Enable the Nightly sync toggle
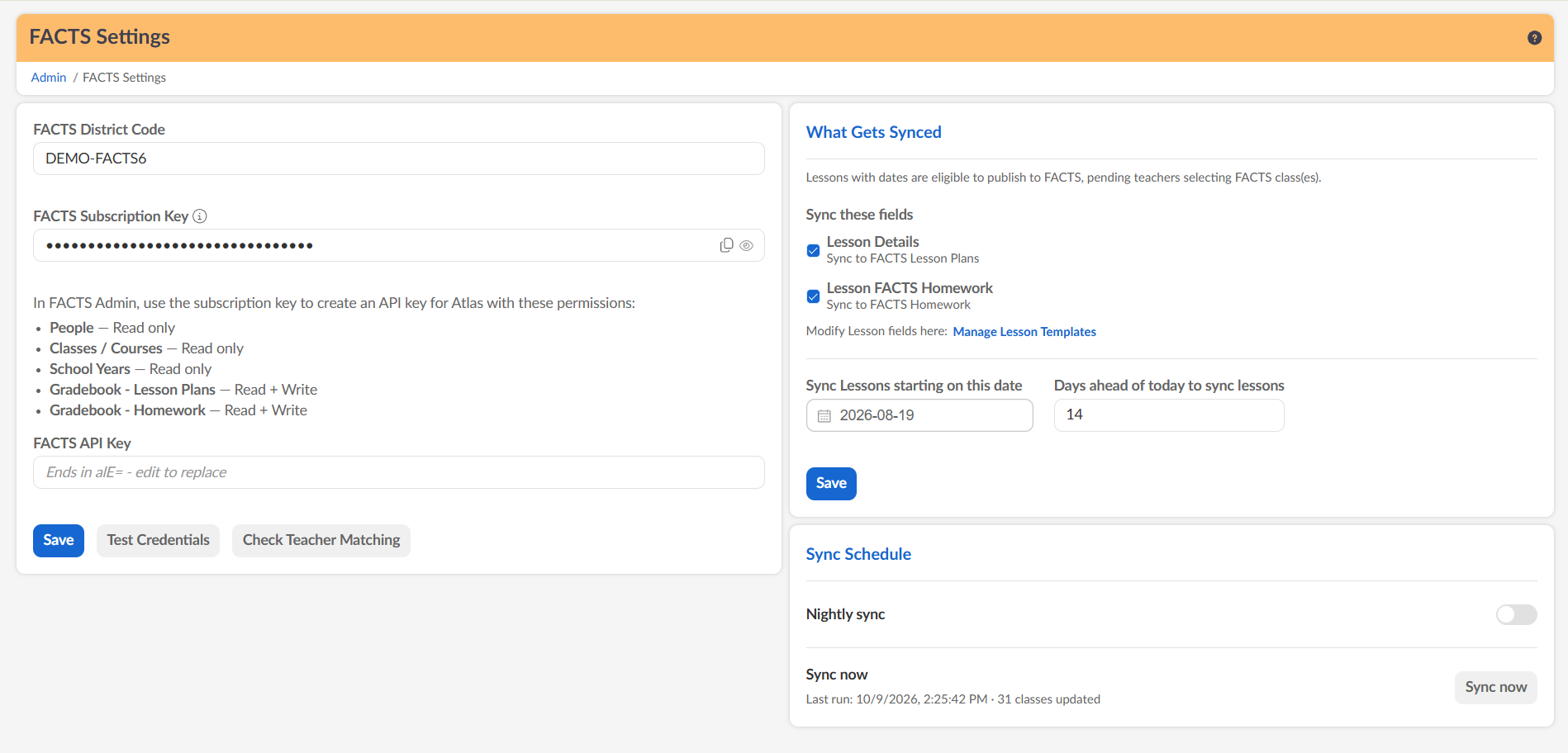 point(1516,614)
